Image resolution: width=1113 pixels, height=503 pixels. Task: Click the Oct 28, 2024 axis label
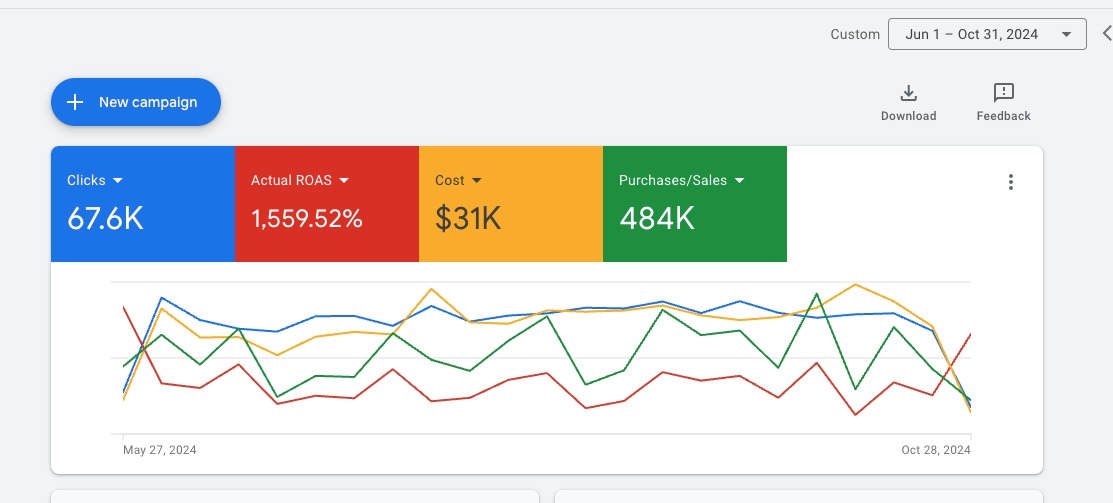[x=936, y=450]
